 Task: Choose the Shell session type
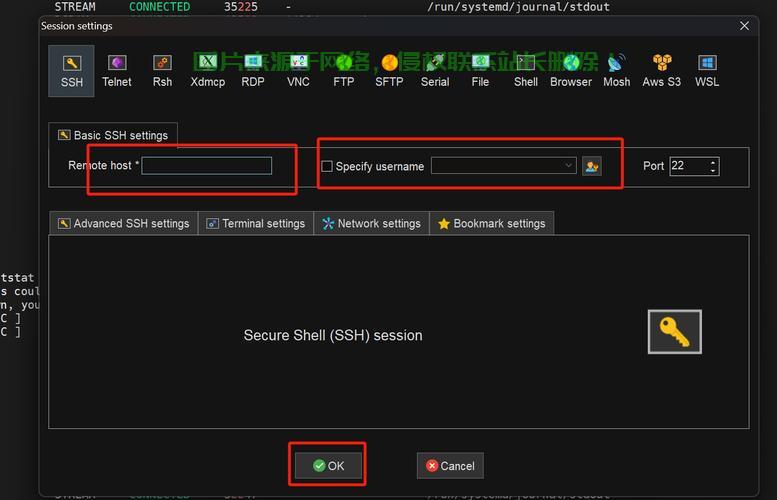click(525, 71)
